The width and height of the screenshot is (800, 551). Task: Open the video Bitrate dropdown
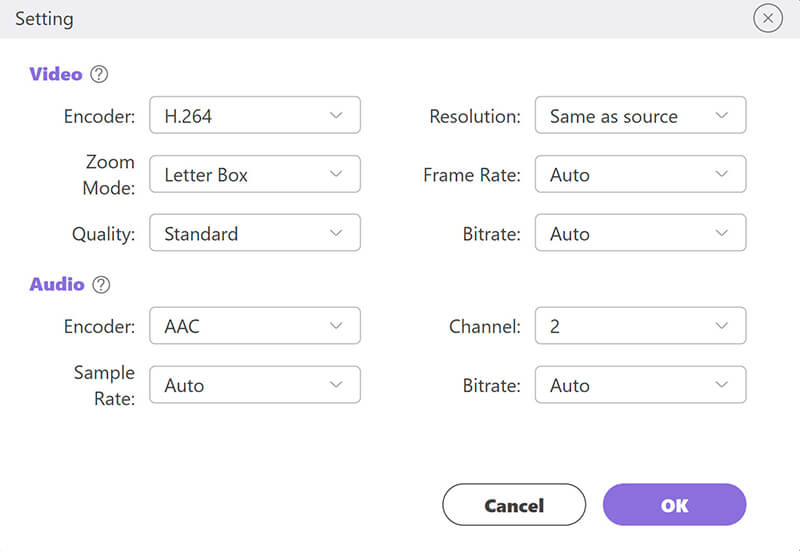pyautogui.click(x=640, y=233)
